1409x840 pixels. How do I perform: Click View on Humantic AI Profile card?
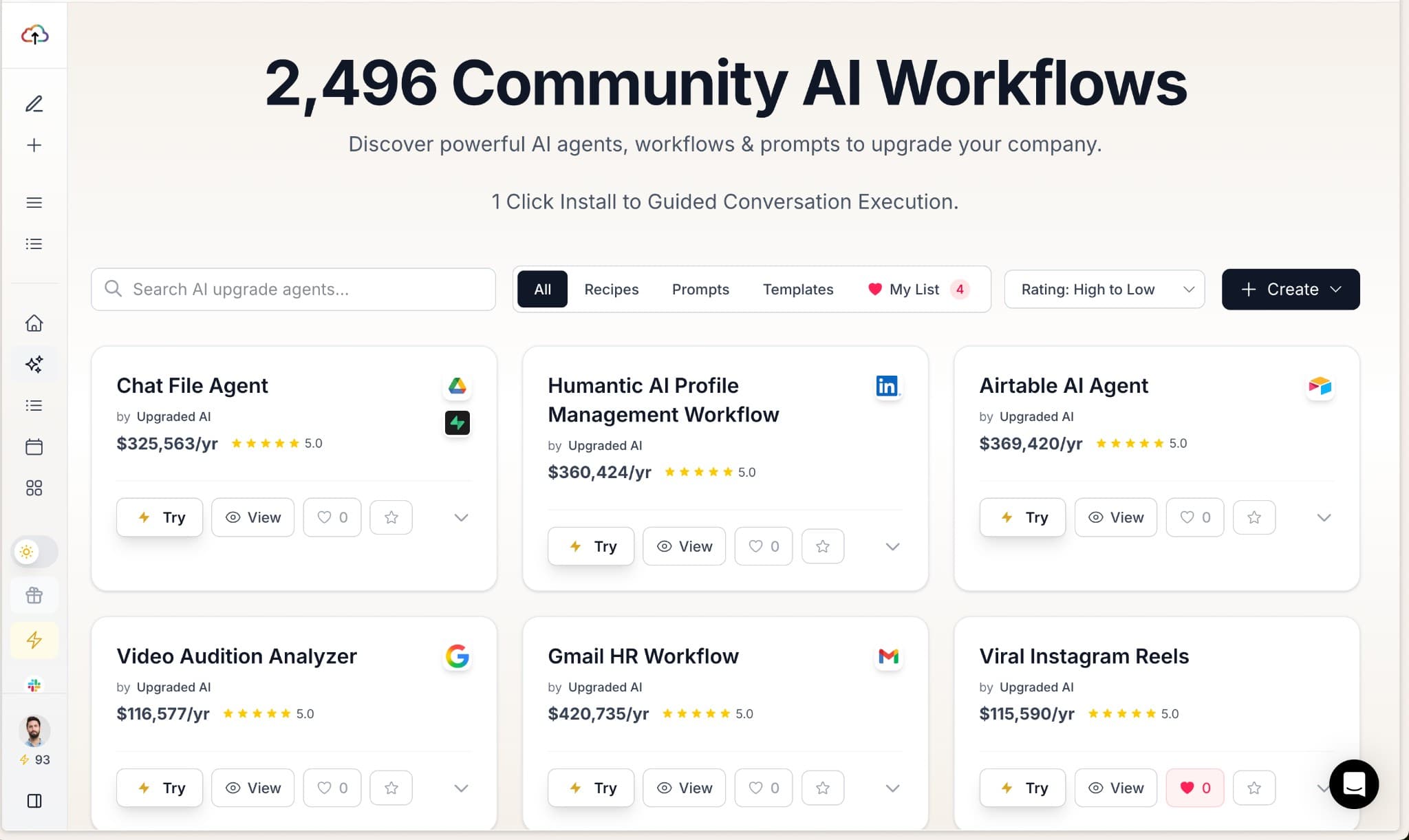tap(684, 546)
